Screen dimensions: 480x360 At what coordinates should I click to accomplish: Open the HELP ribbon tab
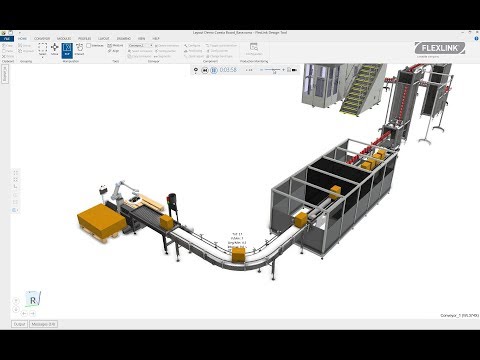(x=156, y=39)
